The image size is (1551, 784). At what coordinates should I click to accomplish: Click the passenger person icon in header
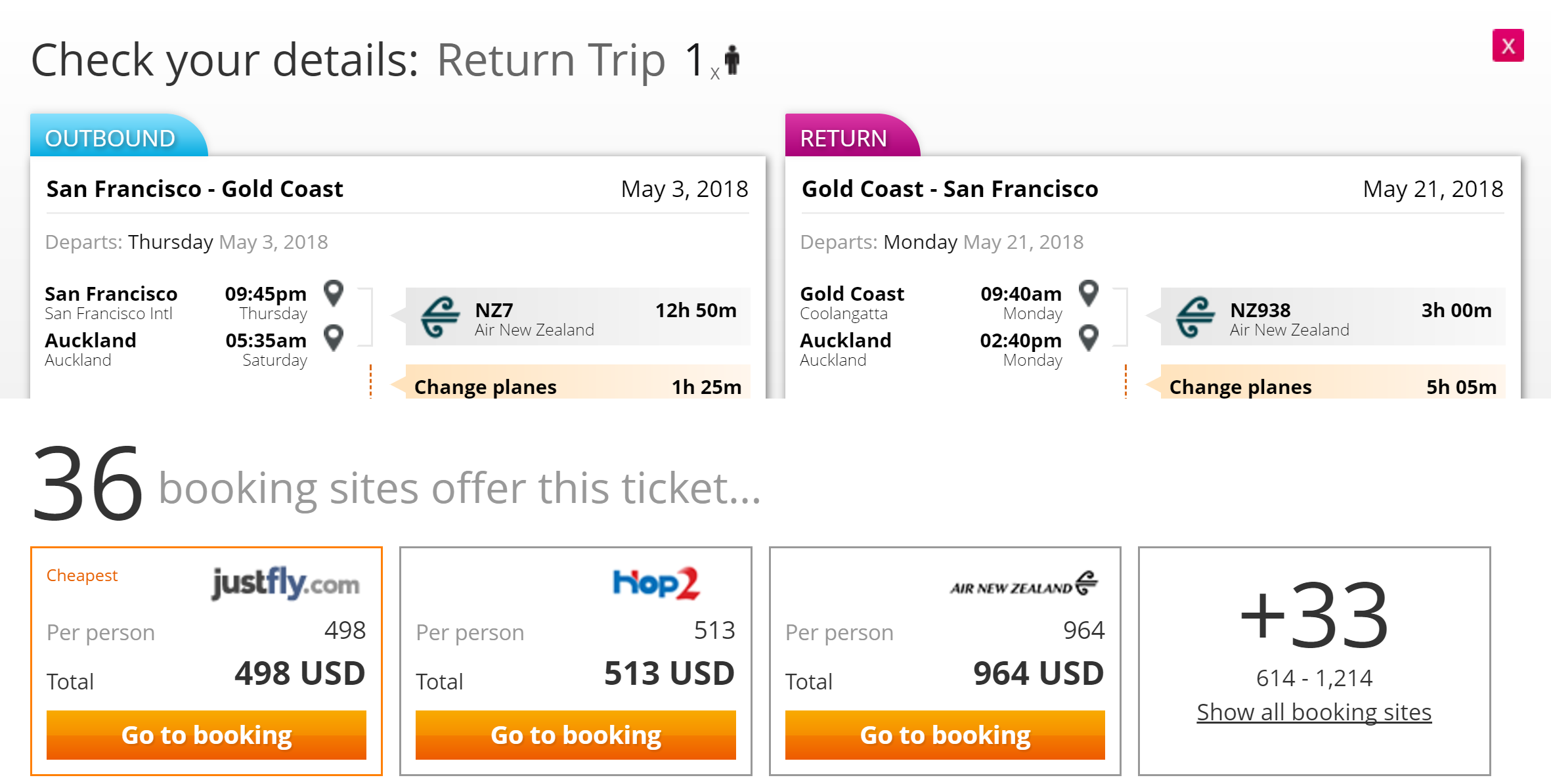click(x=732, y=60)
